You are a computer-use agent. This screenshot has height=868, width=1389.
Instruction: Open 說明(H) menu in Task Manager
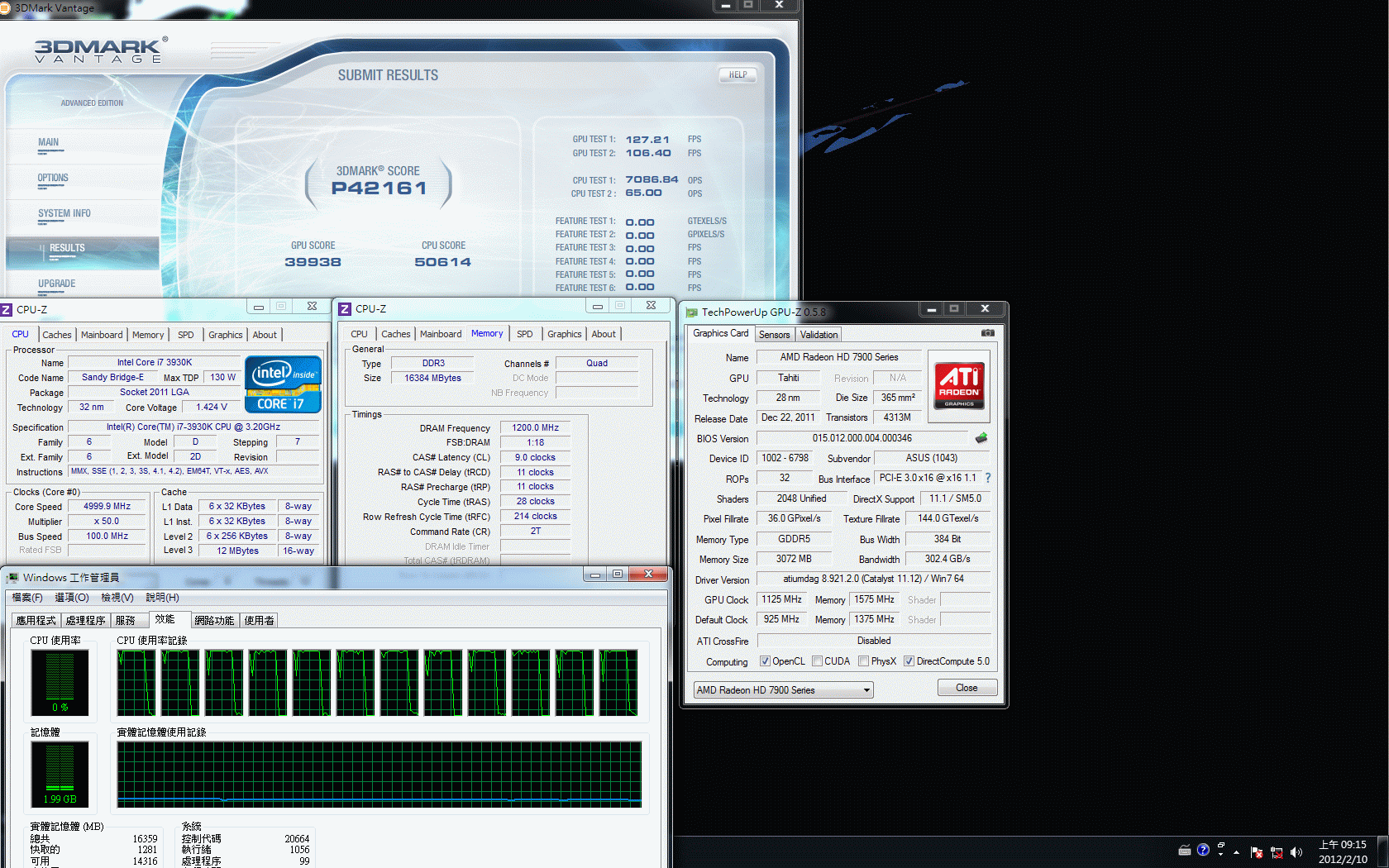click(162, 598)
